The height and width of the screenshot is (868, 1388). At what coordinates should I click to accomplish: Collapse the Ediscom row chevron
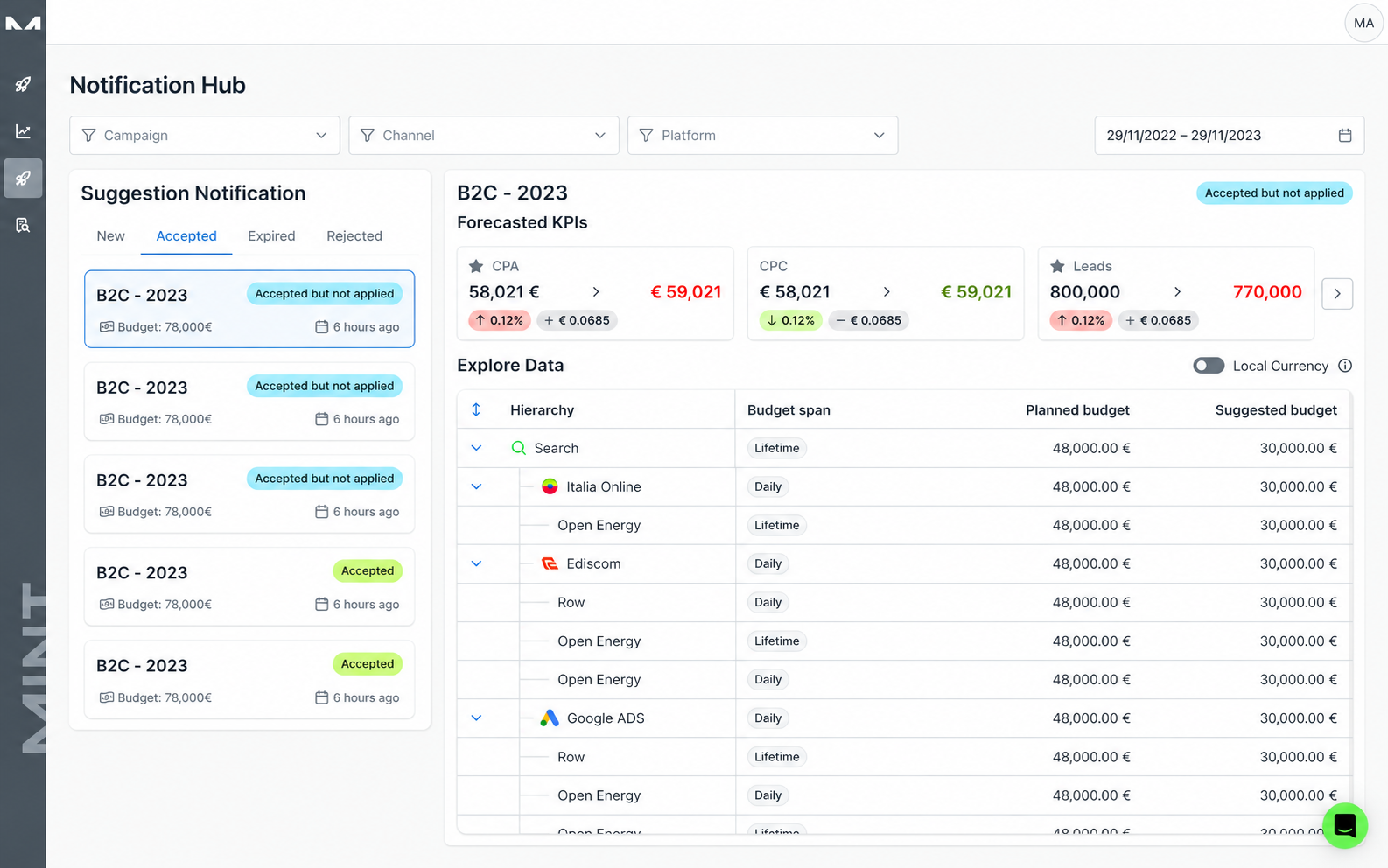(x=476, y=563)
